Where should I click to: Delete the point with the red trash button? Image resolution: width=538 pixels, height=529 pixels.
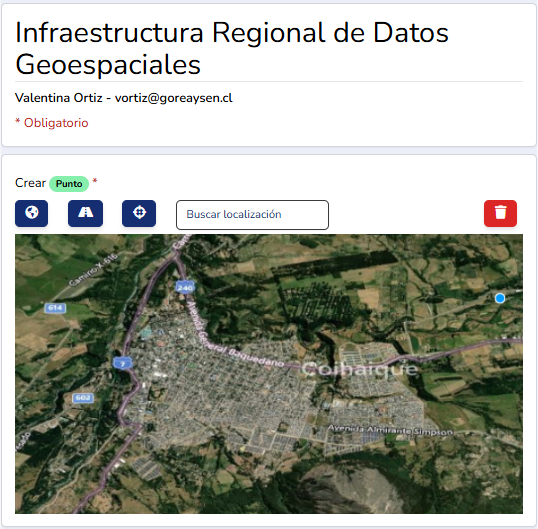[x=500, y=213]
